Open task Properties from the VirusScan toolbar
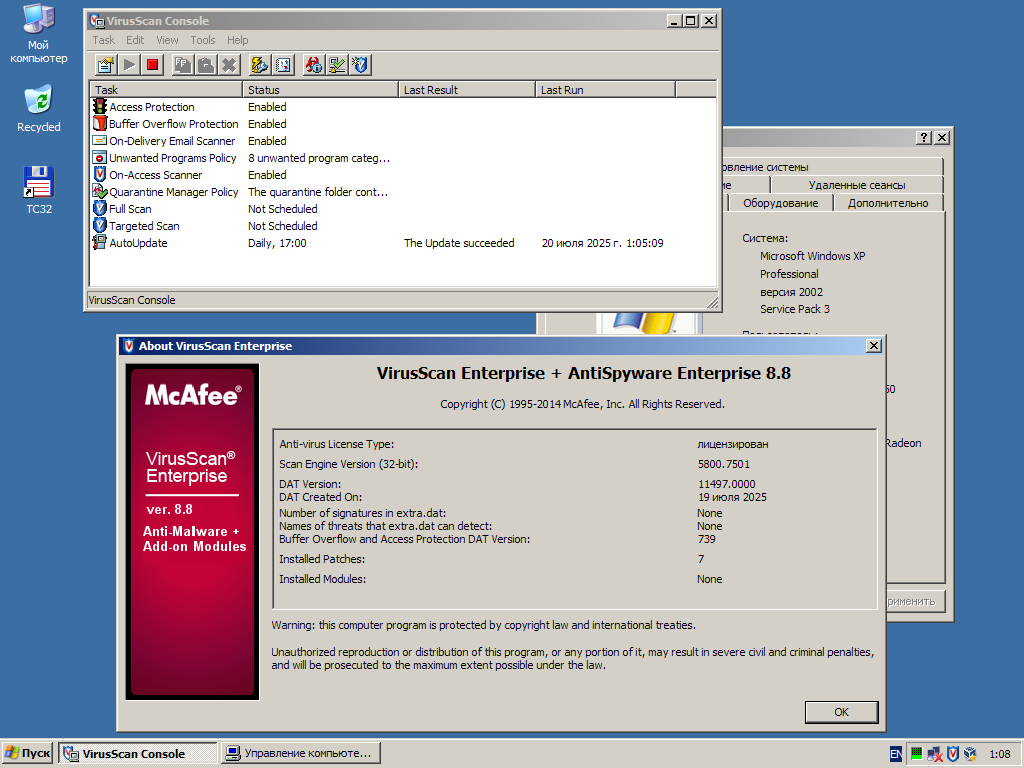 pyautogui.click(x=106, y=65)
